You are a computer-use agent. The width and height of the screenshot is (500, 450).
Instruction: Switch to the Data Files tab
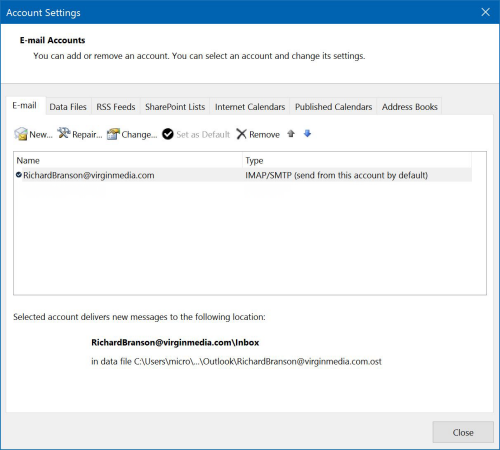pyautogui.click(x=68, y=107)
